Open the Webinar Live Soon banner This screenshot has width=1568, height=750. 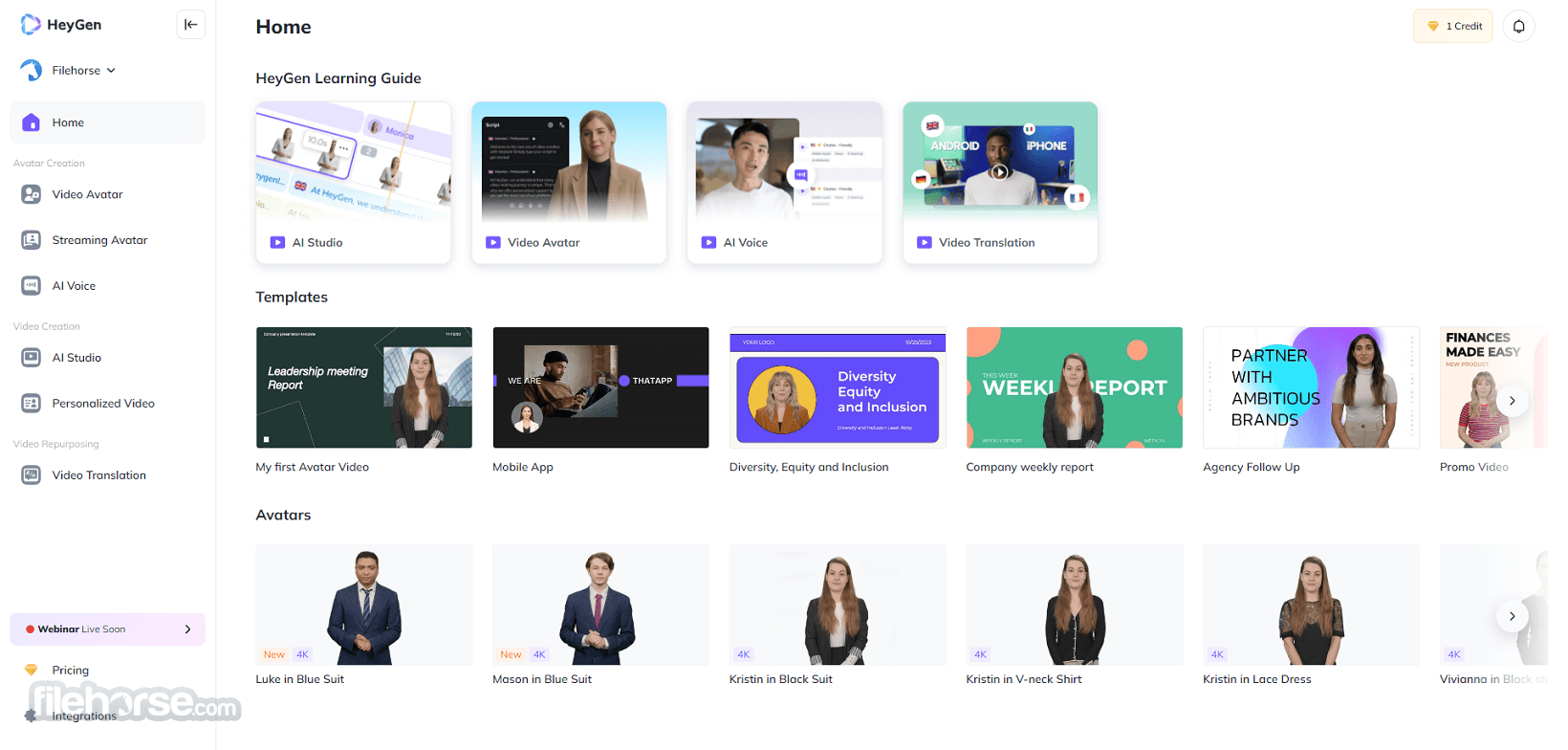pyautogui.click(x=107, y=629)
